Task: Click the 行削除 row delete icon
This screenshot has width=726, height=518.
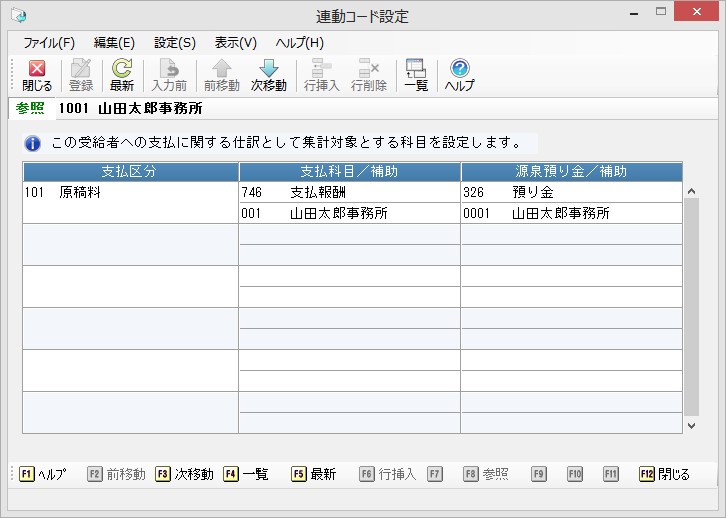Action: tap(369, 69)
